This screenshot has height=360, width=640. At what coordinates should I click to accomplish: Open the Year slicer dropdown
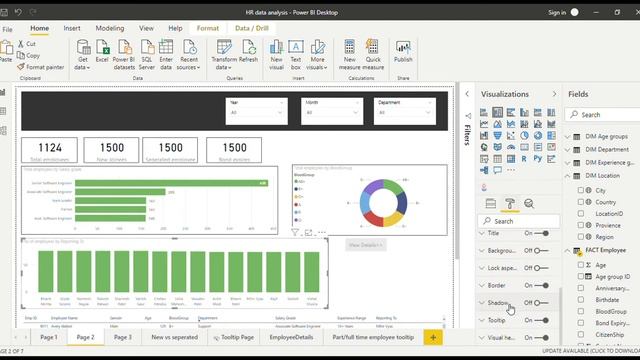click(280, 112)
